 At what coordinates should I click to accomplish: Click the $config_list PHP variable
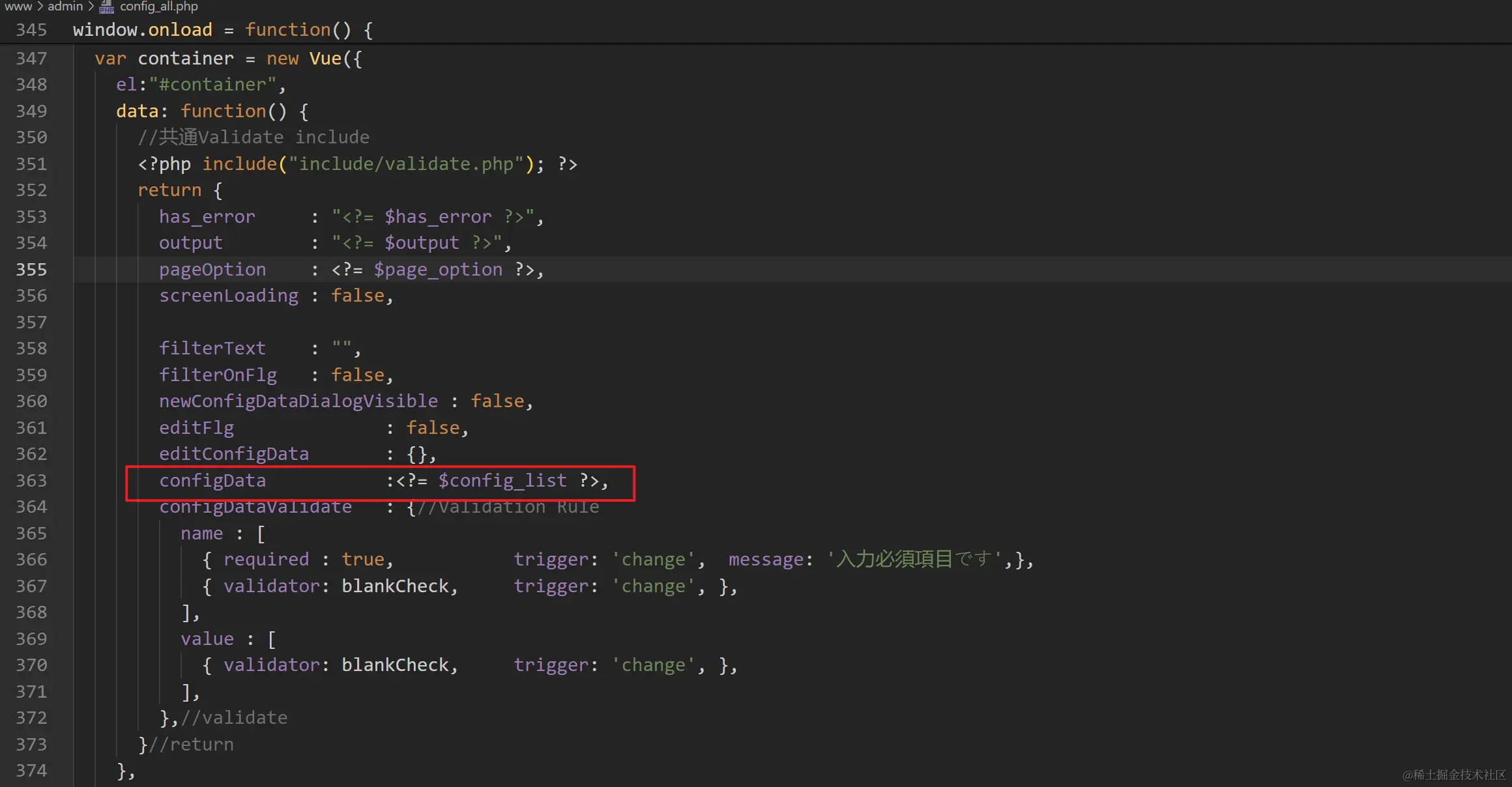pyautogui.click(x=502, y=481)
